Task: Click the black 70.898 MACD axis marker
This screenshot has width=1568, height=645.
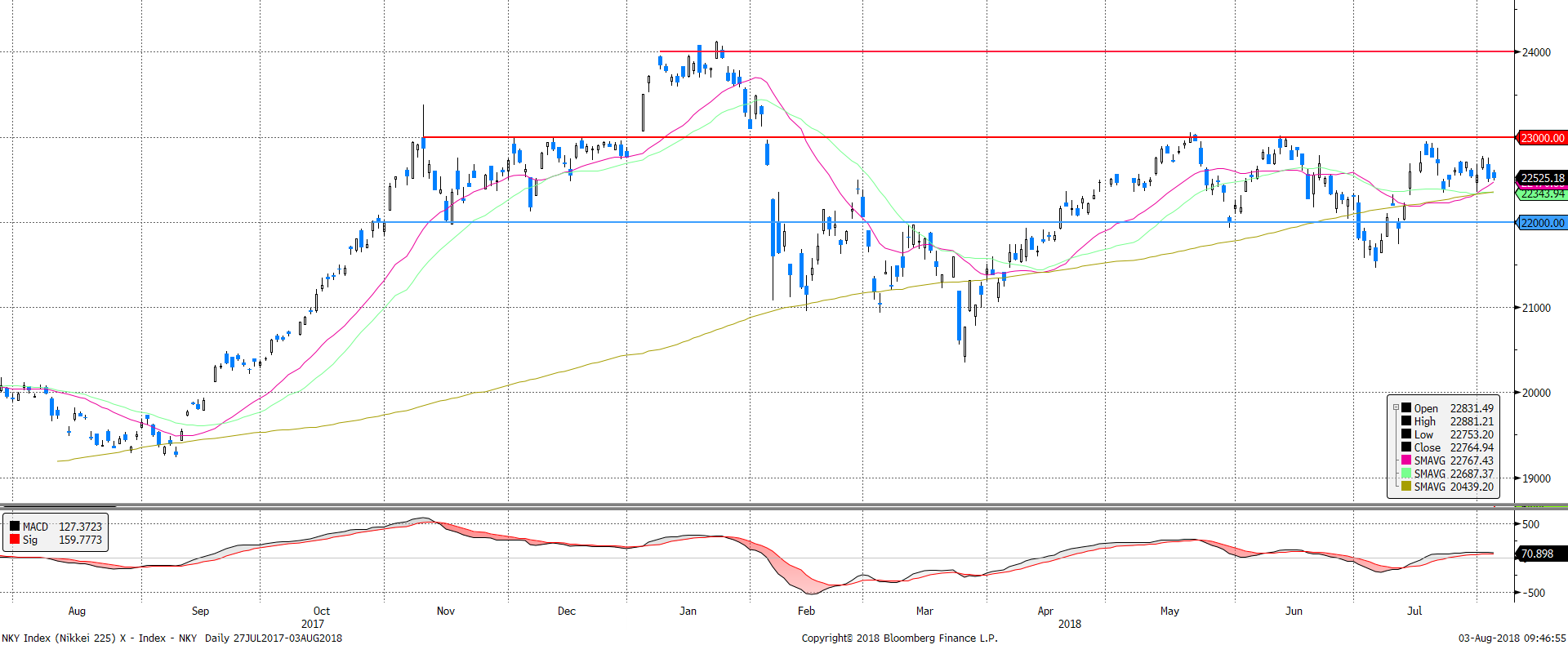Action: tap(1542, 554)
